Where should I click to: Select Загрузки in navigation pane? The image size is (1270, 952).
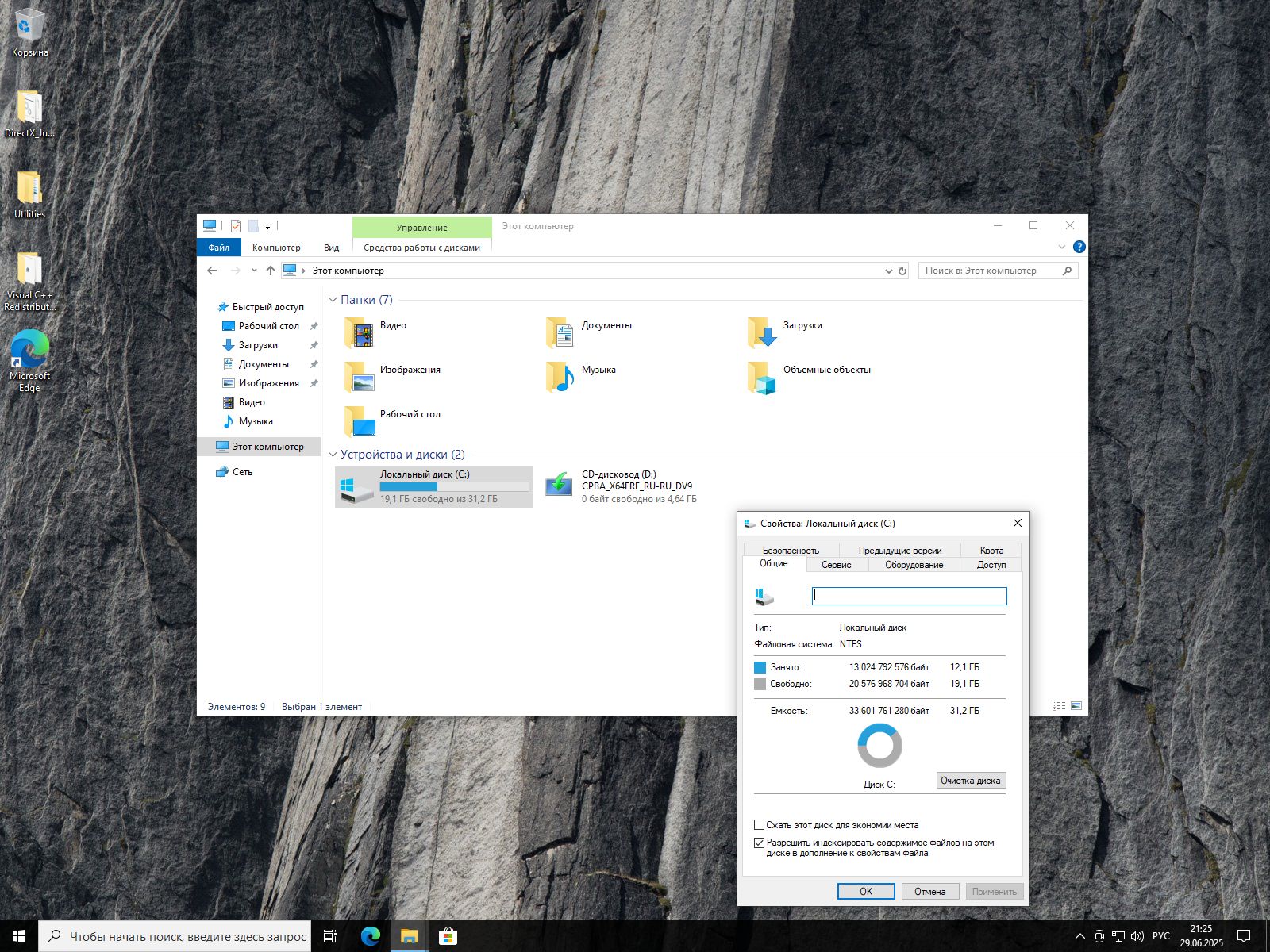click(x=258, y=345)
